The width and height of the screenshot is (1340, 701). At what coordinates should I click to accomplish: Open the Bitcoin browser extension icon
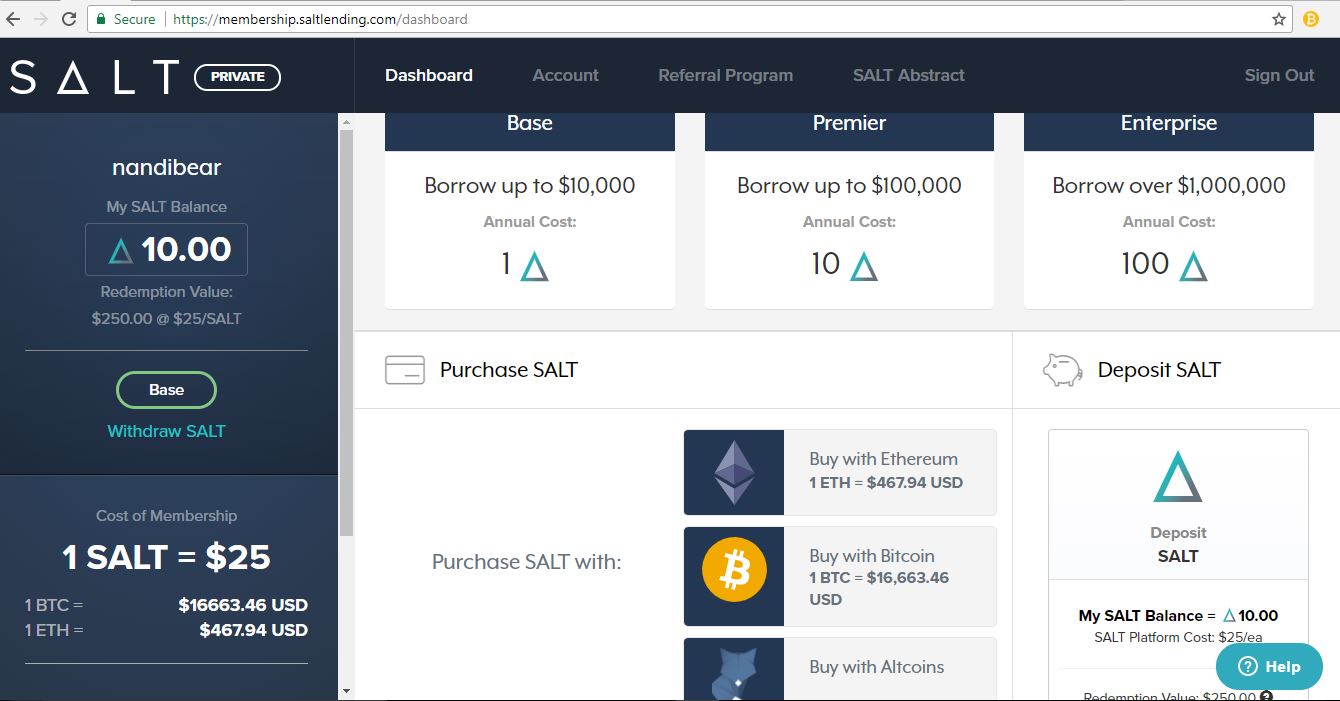click(1311, 19)
